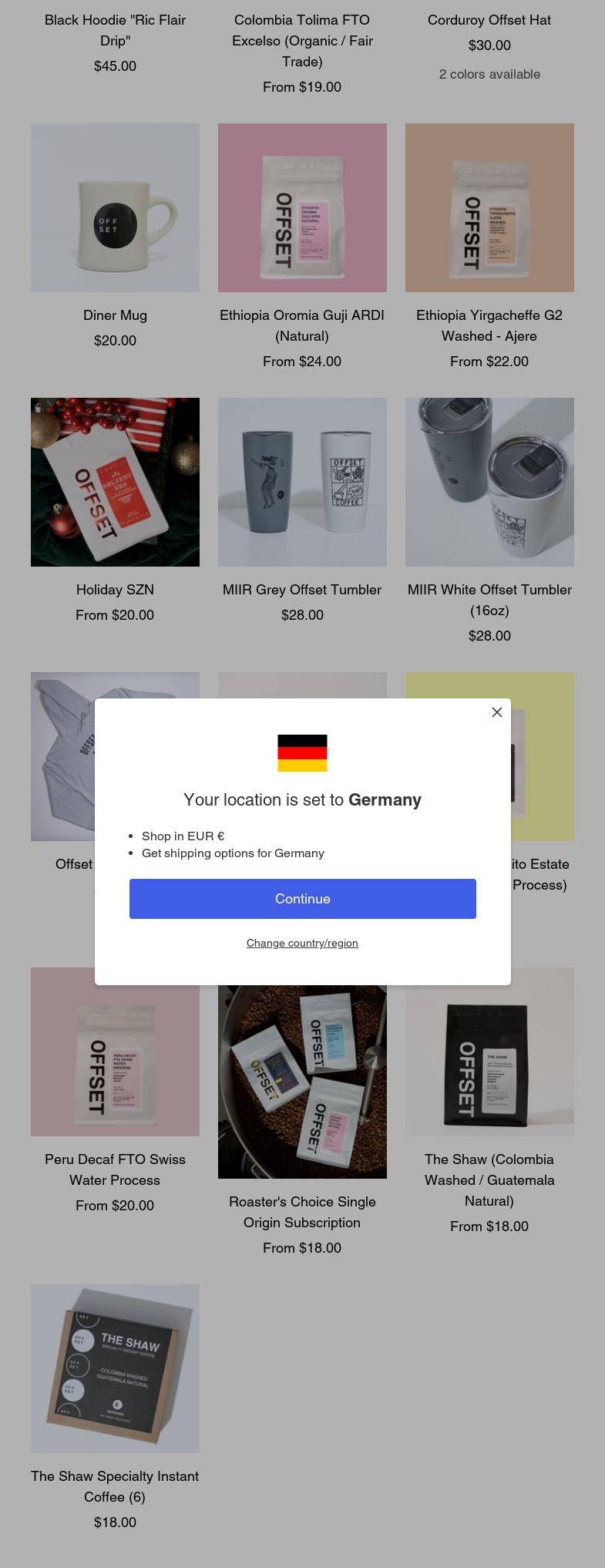The image size is (605, 1568).
Task: View the Holiday SZN product photo
Action: 115,482
